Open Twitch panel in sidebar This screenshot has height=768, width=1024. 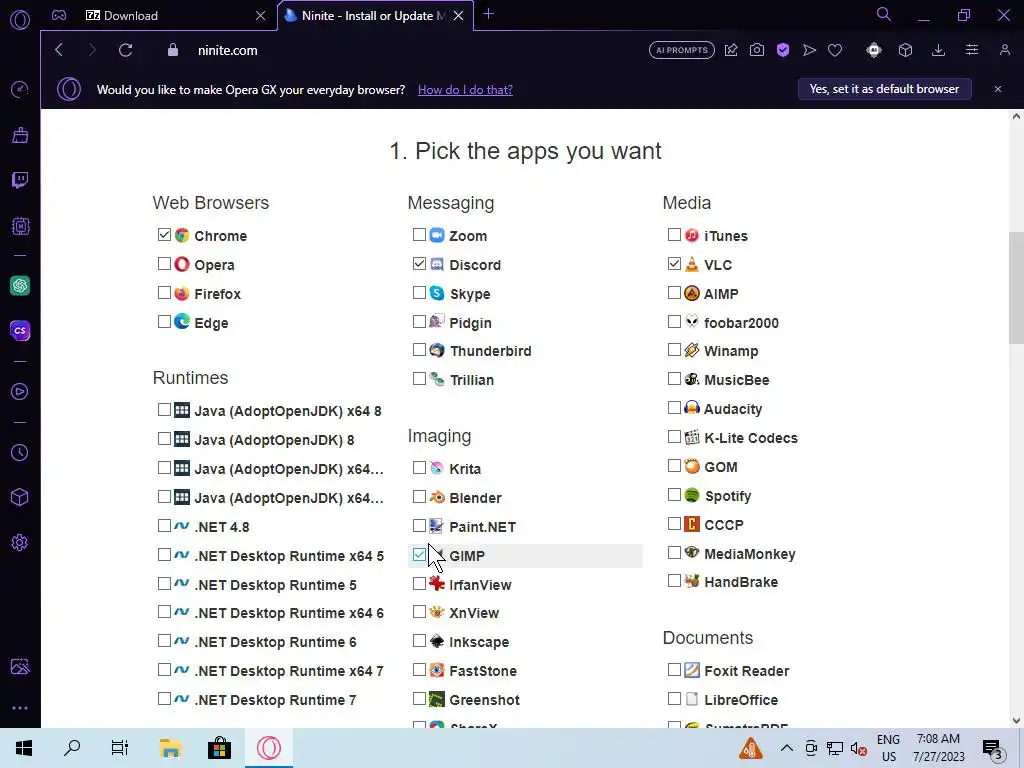tap(20, 180)
